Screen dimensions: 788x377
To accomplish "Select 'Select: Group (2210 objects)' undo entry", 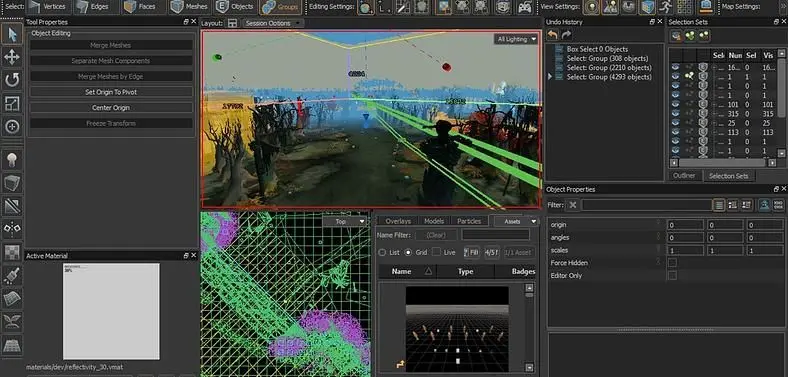I will (x=609, y=67).
